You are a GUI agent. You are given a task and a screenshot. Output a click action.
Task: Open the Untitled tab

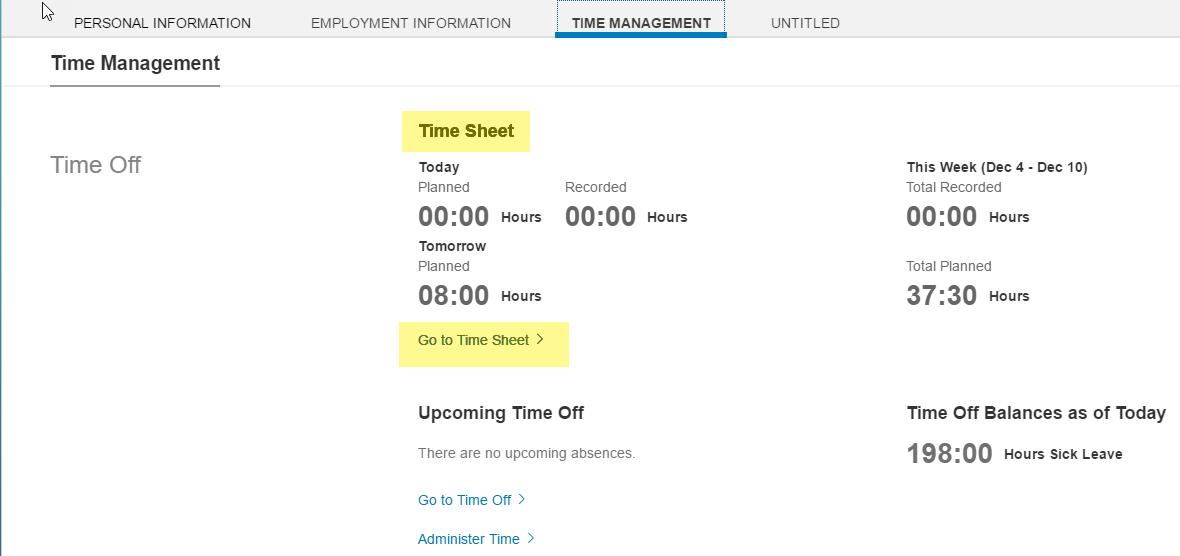pos(805,23)
